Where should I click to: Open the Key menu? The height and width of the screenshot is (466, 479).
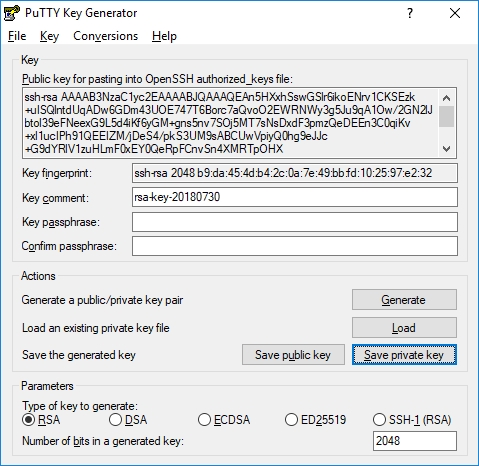coord(49,36)
